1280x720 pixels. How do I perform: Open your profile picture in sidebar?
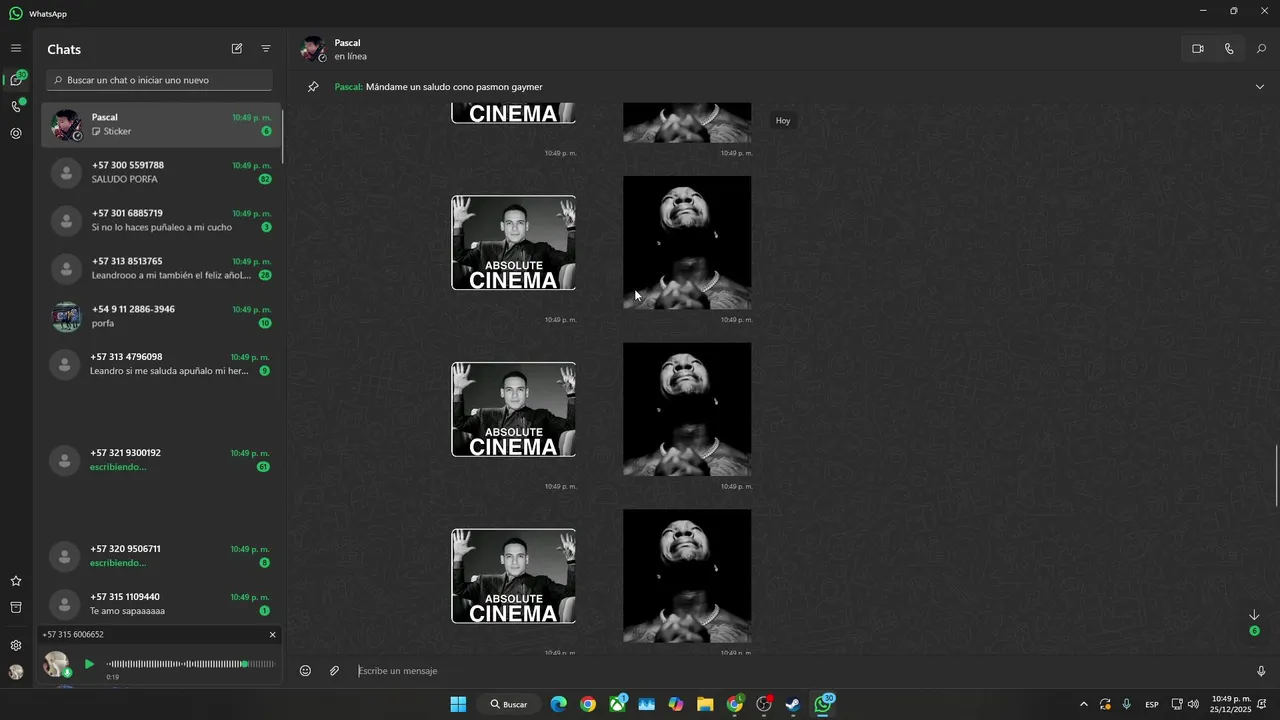pyautogui.click(x=16, y=672)
